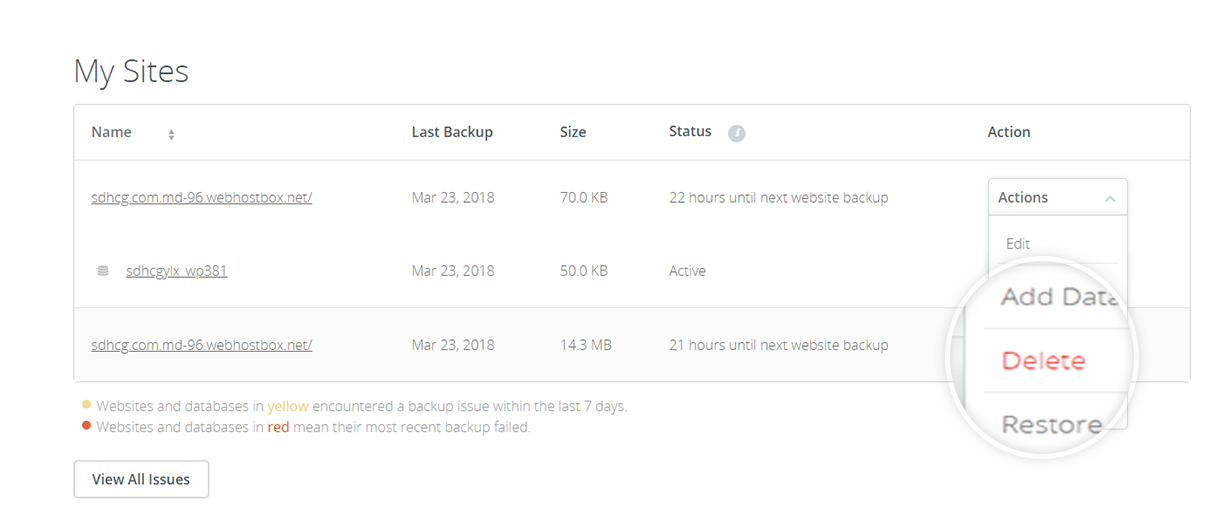Viewport: 1230px width, 522px height.
Task: Click the Action column header
Action: pyautogui.click(x=1009, y=132)
